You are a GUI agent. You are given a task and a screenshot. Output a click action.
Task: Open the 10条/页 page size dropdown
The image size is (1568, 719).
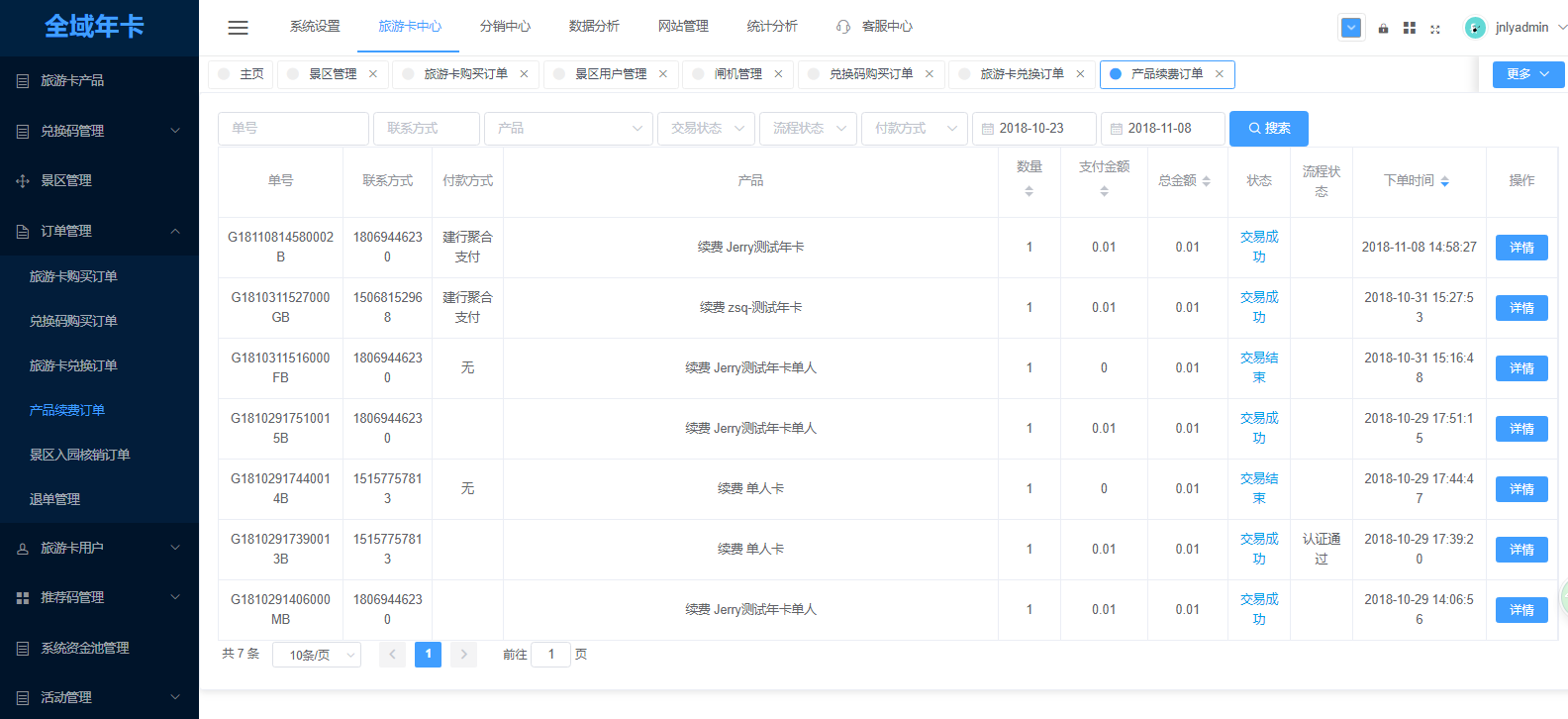coord(324,655)
